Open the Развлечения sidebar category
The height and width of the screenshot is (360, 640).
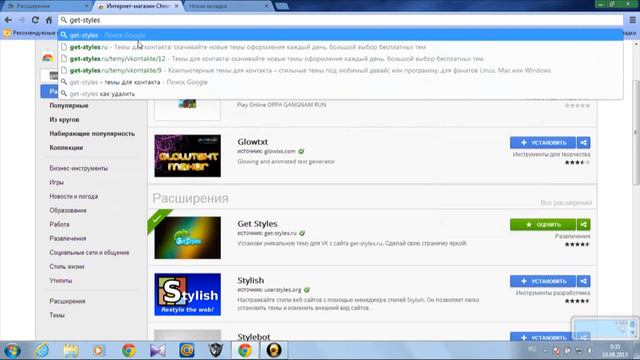(x=68, y=238)
